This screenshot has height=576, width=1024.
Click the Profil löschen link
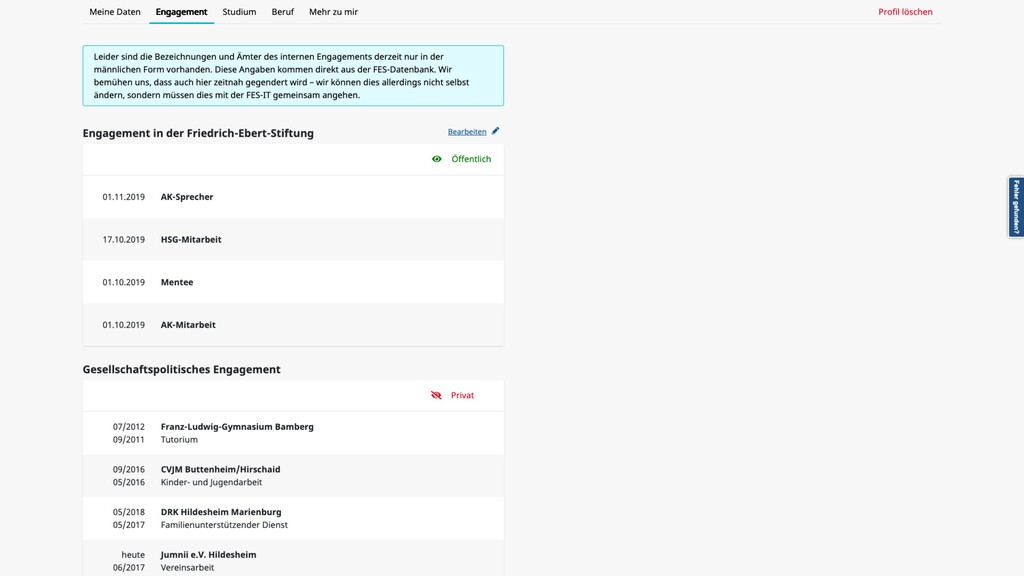(x=905, y=12)
